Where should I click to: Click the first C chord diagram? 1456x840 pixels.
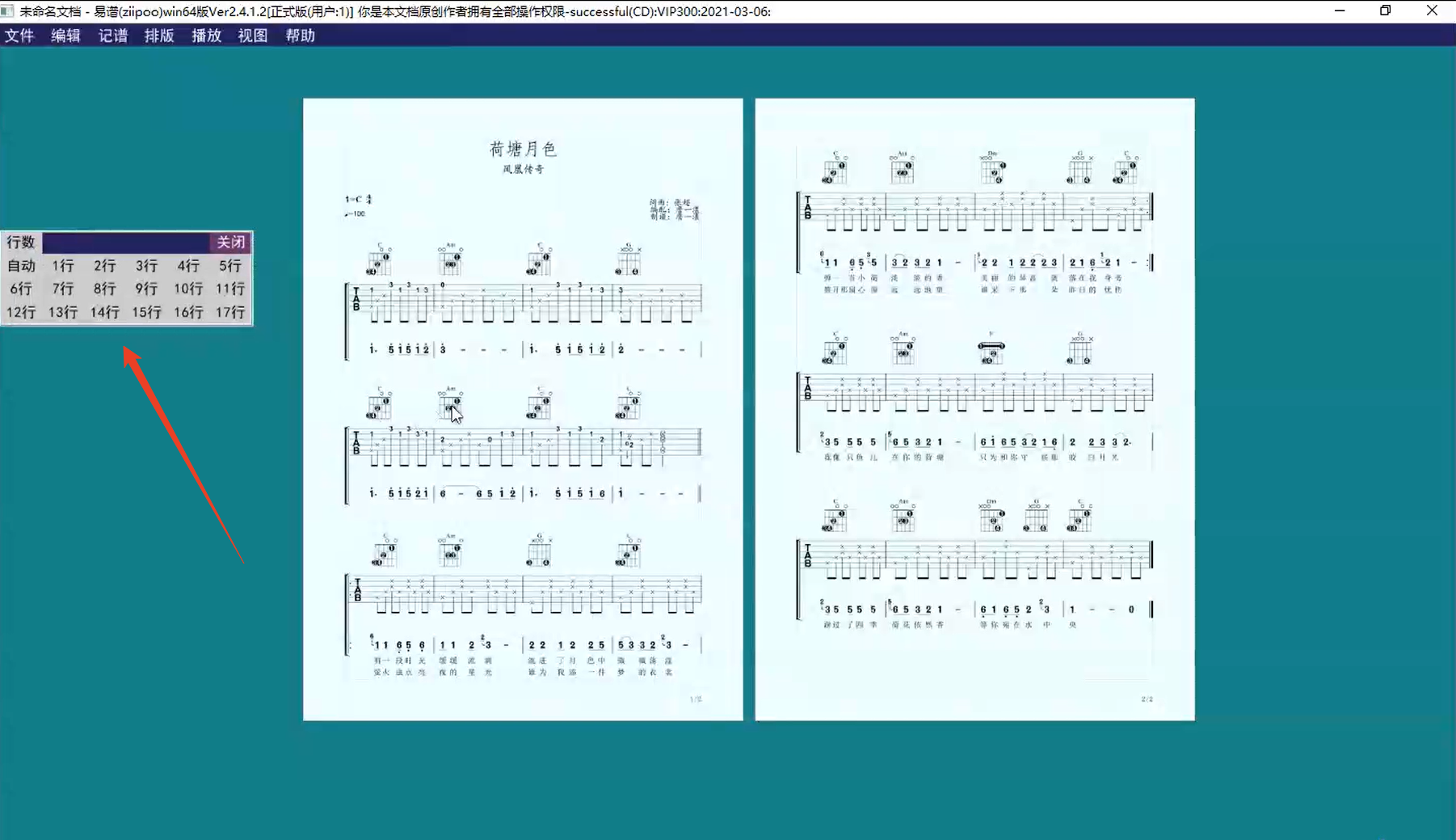[379, 261]
